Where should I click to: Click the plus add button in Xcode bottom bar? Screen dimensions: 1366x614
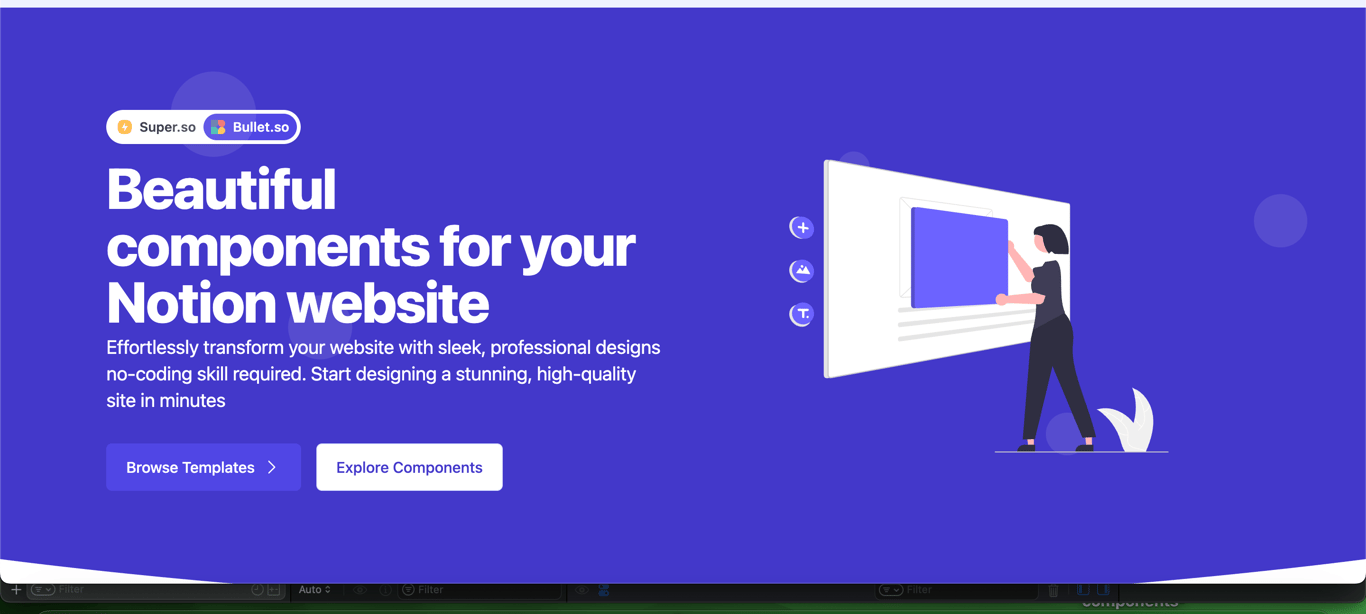[16, 590]
